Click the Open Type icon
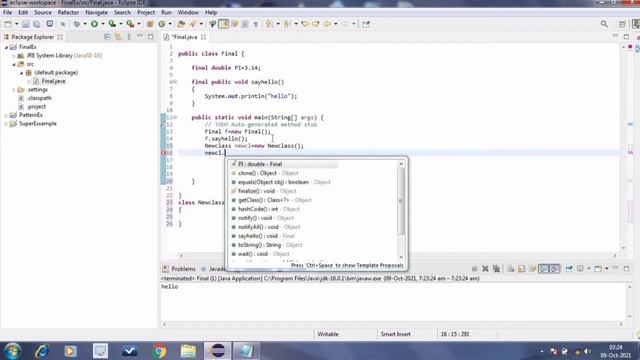This screenshot has width=640, height=360. click(181, 24)
